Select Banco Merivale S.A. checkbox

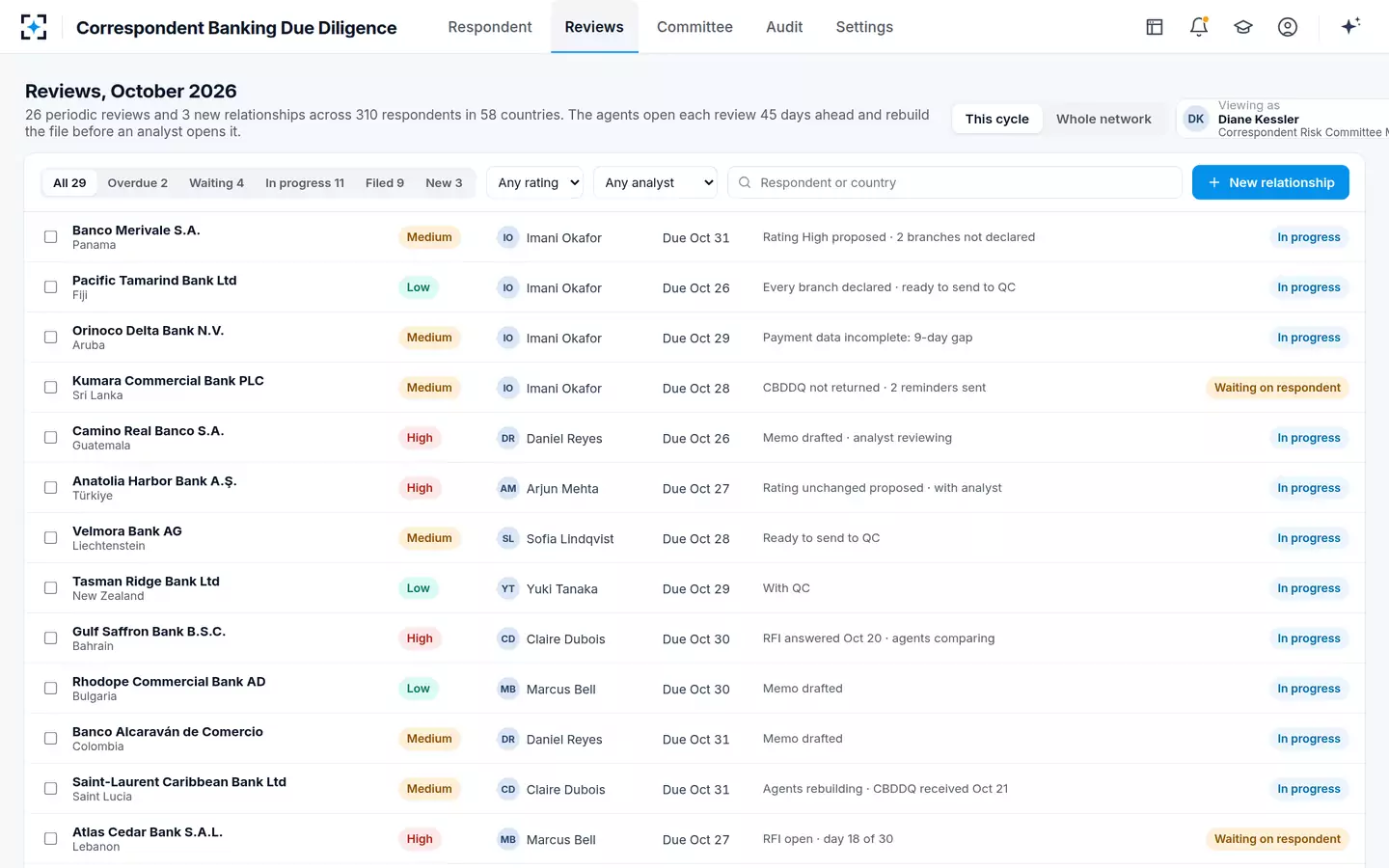pyautogui.click(x=50, y=237)
